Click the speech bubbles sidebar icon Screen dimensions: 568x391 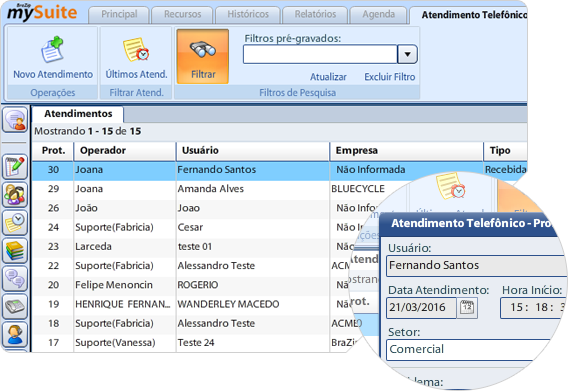pos(15,278)
